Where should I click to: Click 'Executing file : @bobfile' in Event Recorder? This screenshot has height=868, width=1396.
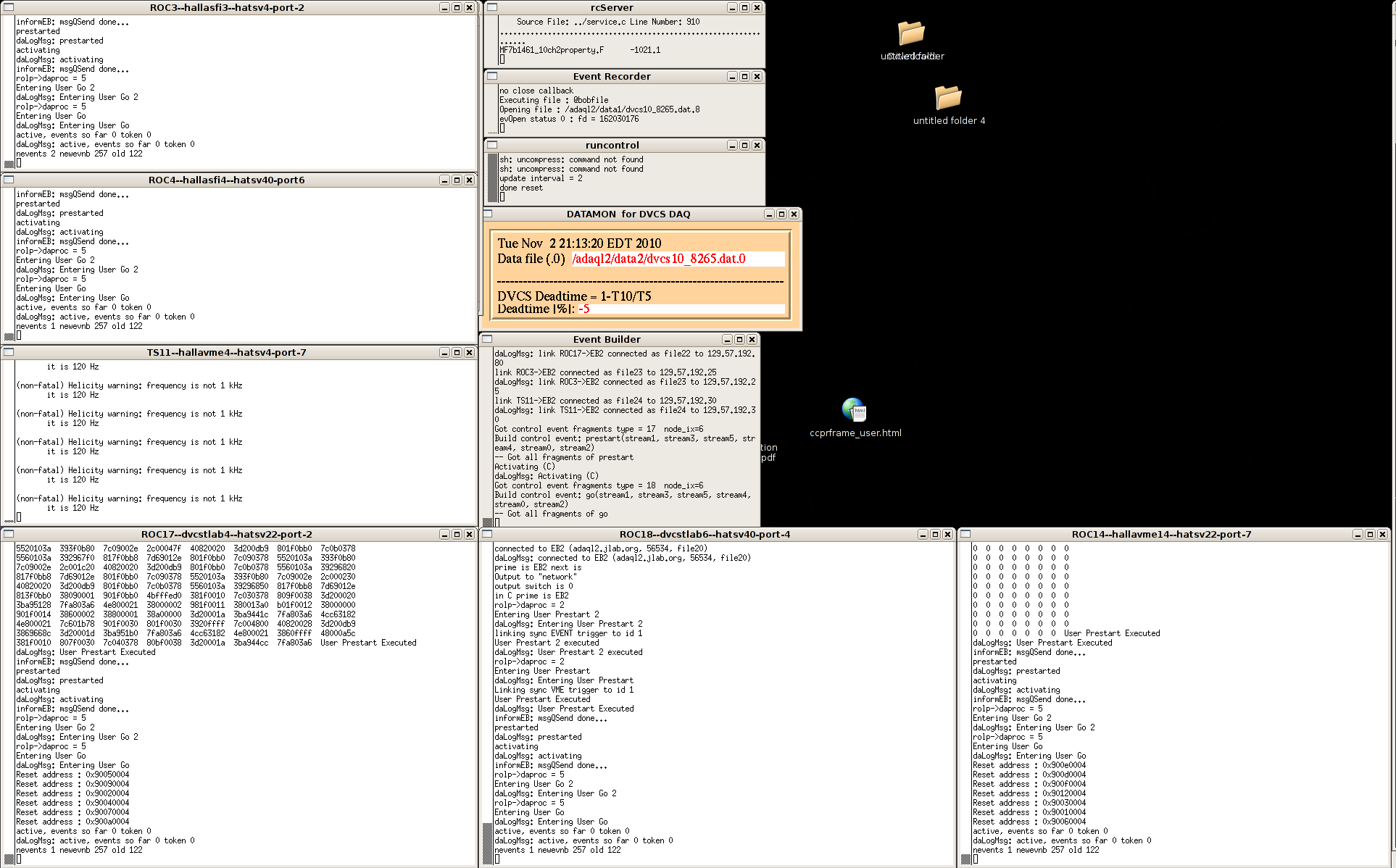click(x=554, y=100)
